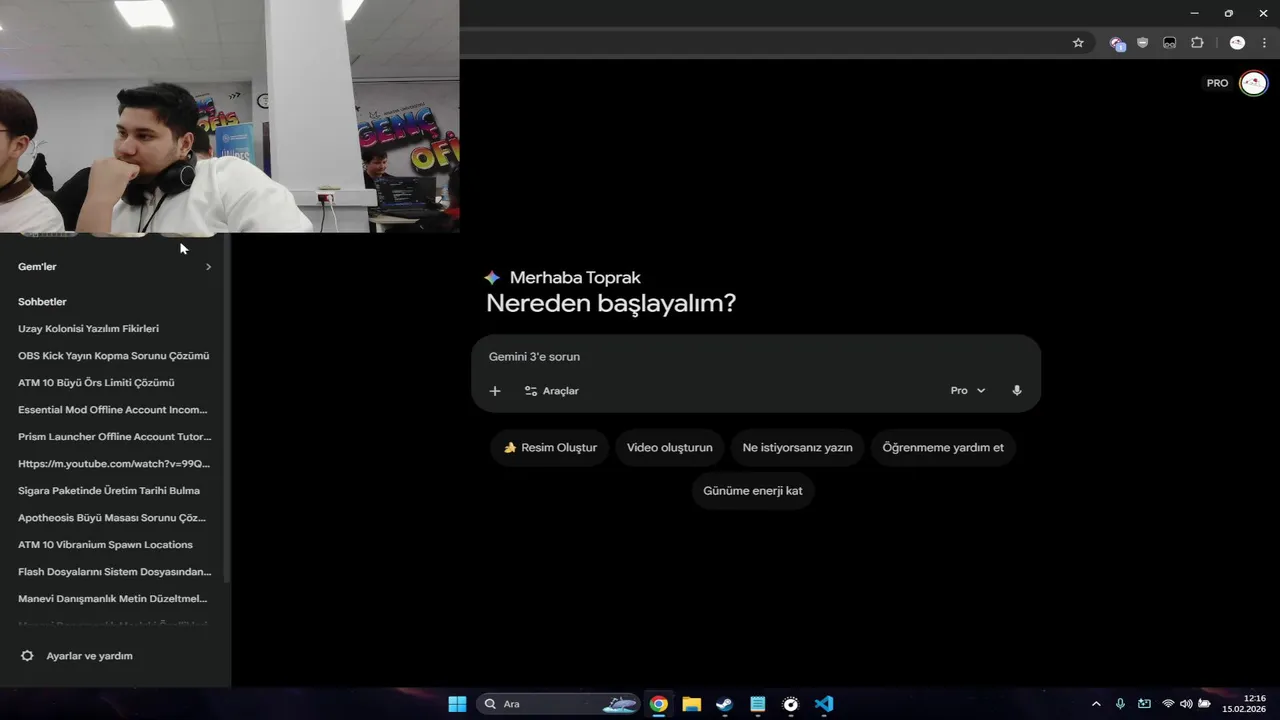Expand the Gem'ler section arrow
The width and height of the screenshot is (1280, 720).
click(x=208, y=267)
